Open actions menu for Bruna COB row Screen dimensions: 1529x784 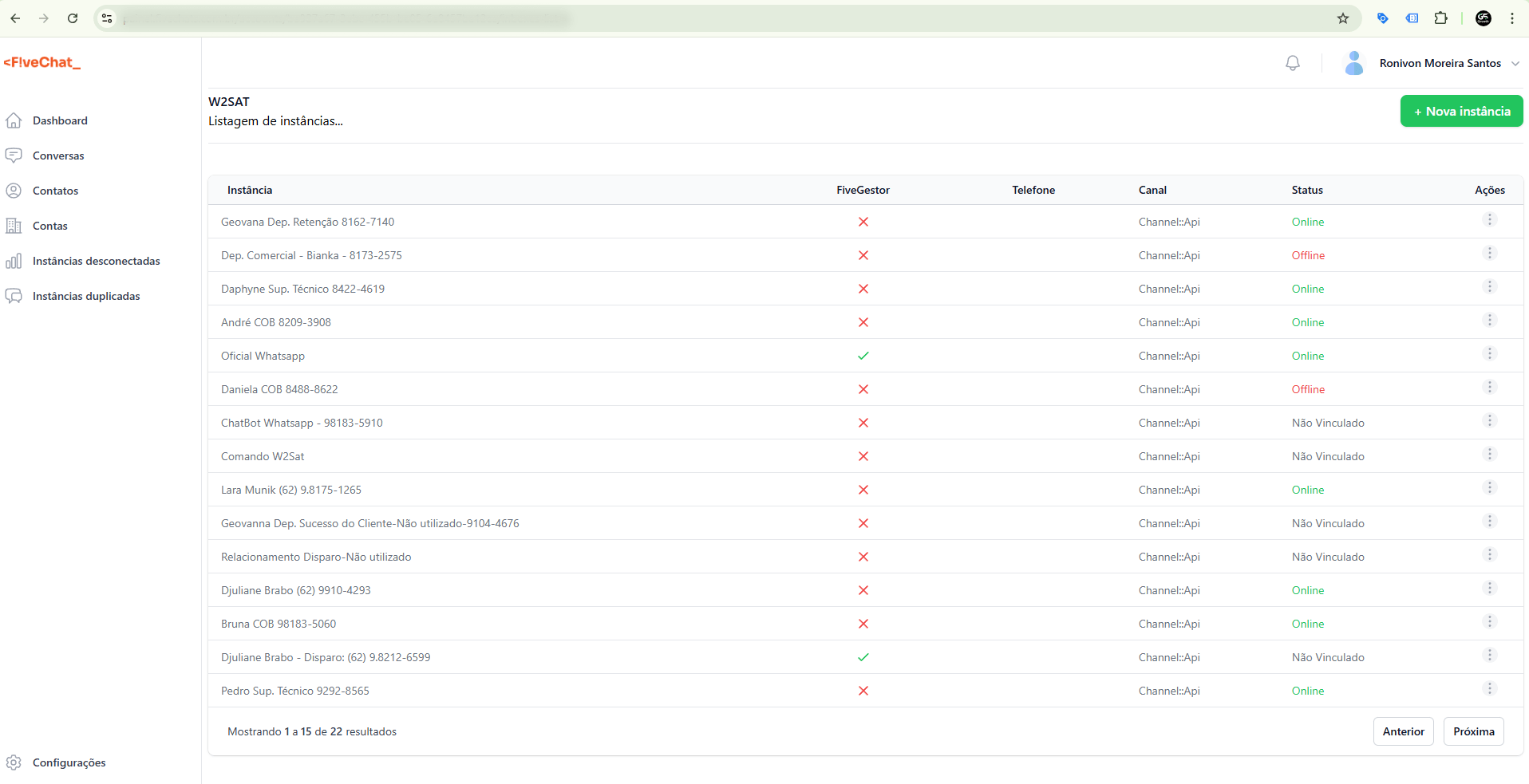pyautogui.click(x=1489, y=621)
